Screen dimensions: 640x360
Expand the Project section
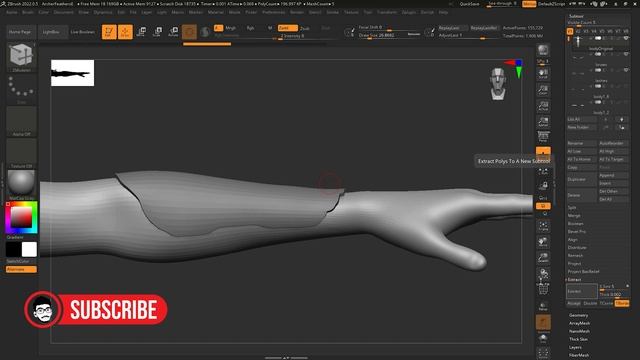[574, 264]
